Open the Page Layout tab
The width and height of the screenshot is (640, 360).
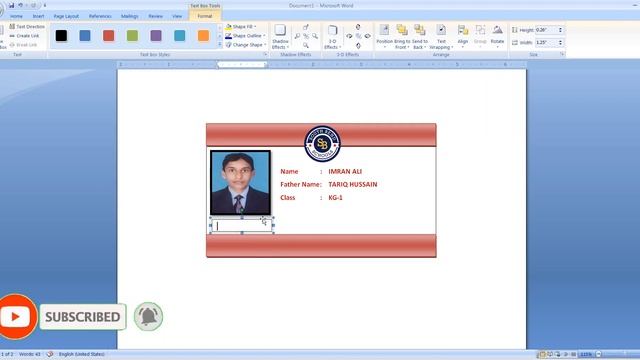point(66,16)
